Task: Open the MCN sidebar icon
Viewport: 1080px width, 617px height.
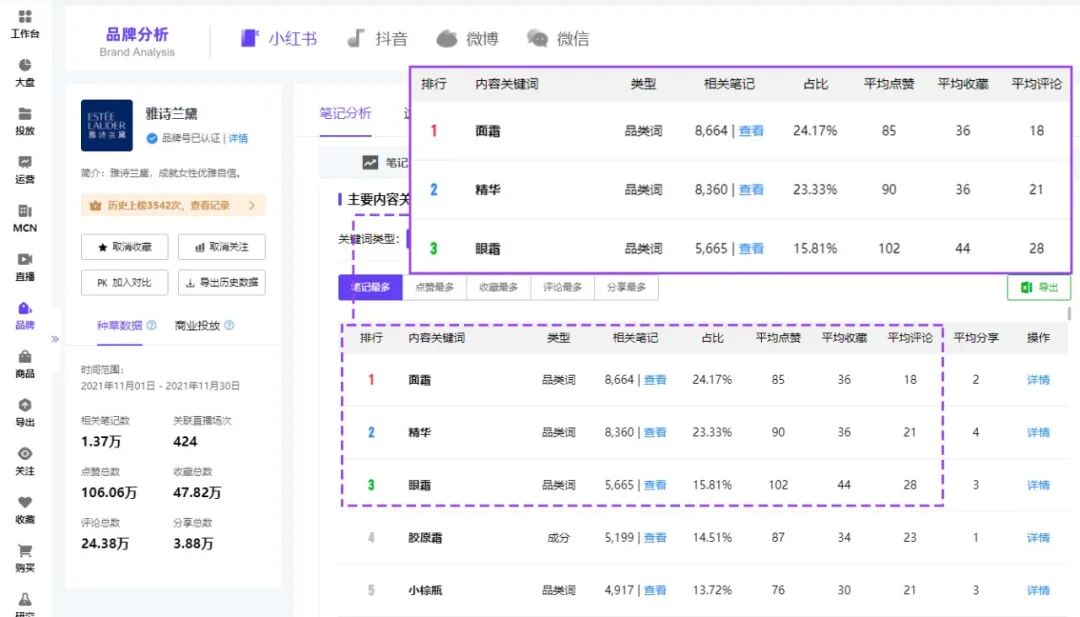Action: tap(25, 218)
